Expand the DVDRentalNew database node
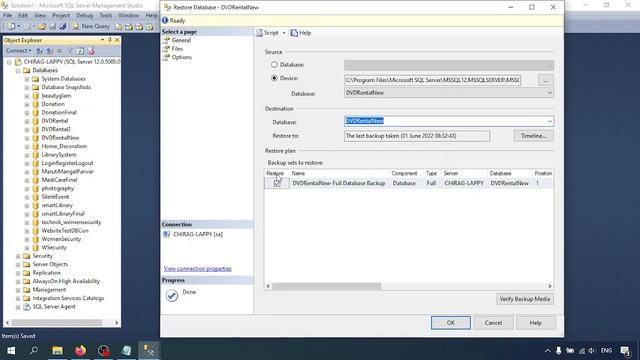This screenshot has height=360, width=640. pyautogui.click(x=27, y=138)
